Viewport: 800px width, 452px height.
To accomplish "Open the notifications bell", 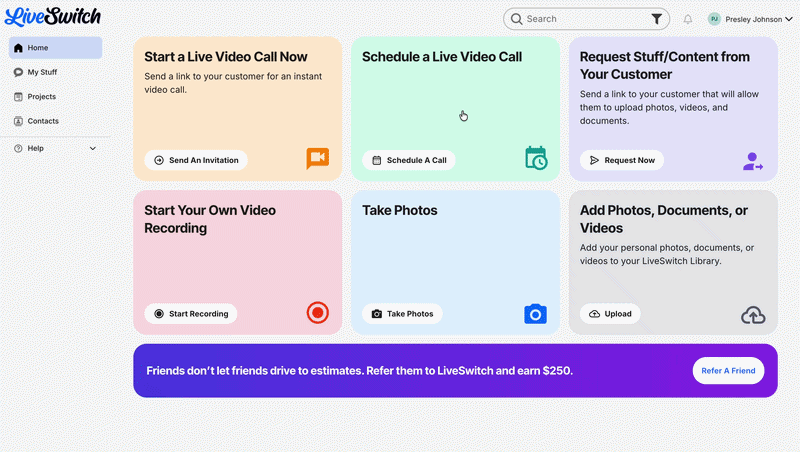I will 688,19.
